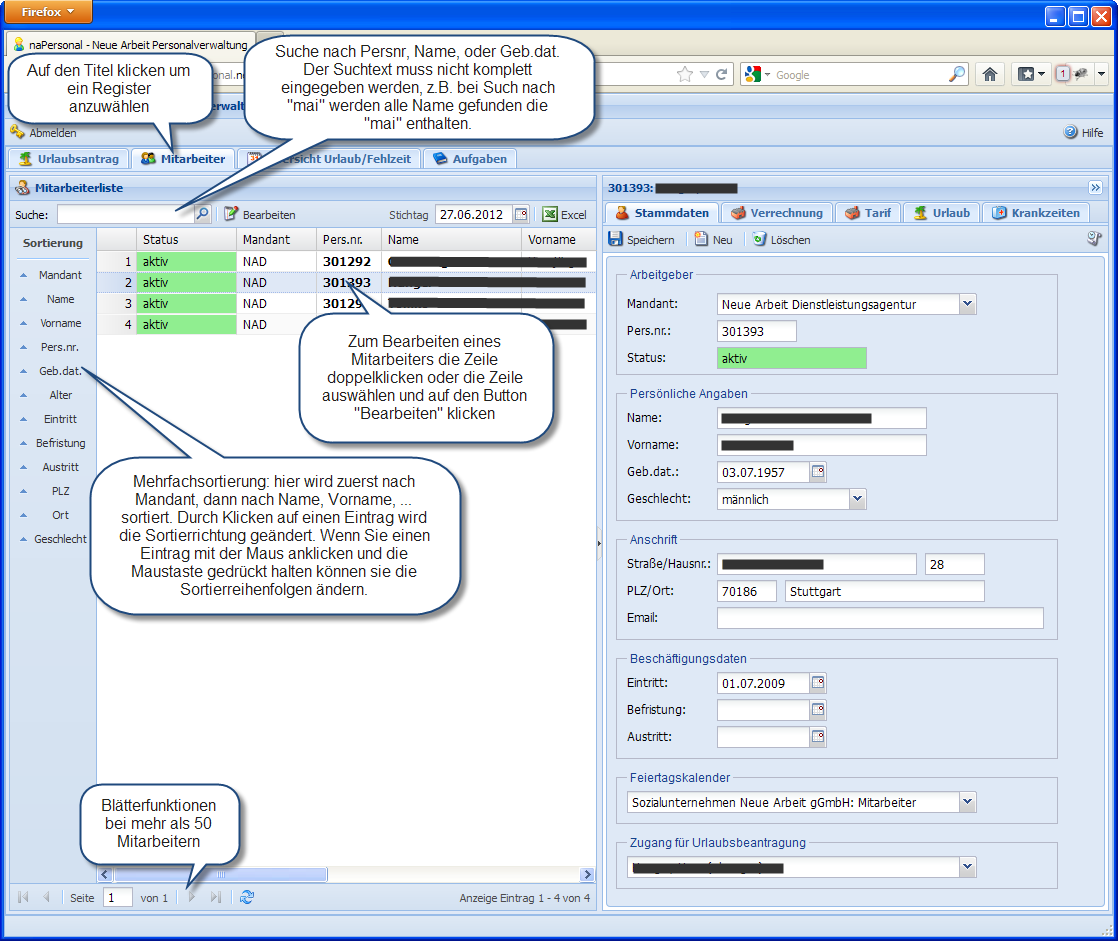1118x941 pixels.
Task: Click the Speichern save icon
Action: (616, 240)
